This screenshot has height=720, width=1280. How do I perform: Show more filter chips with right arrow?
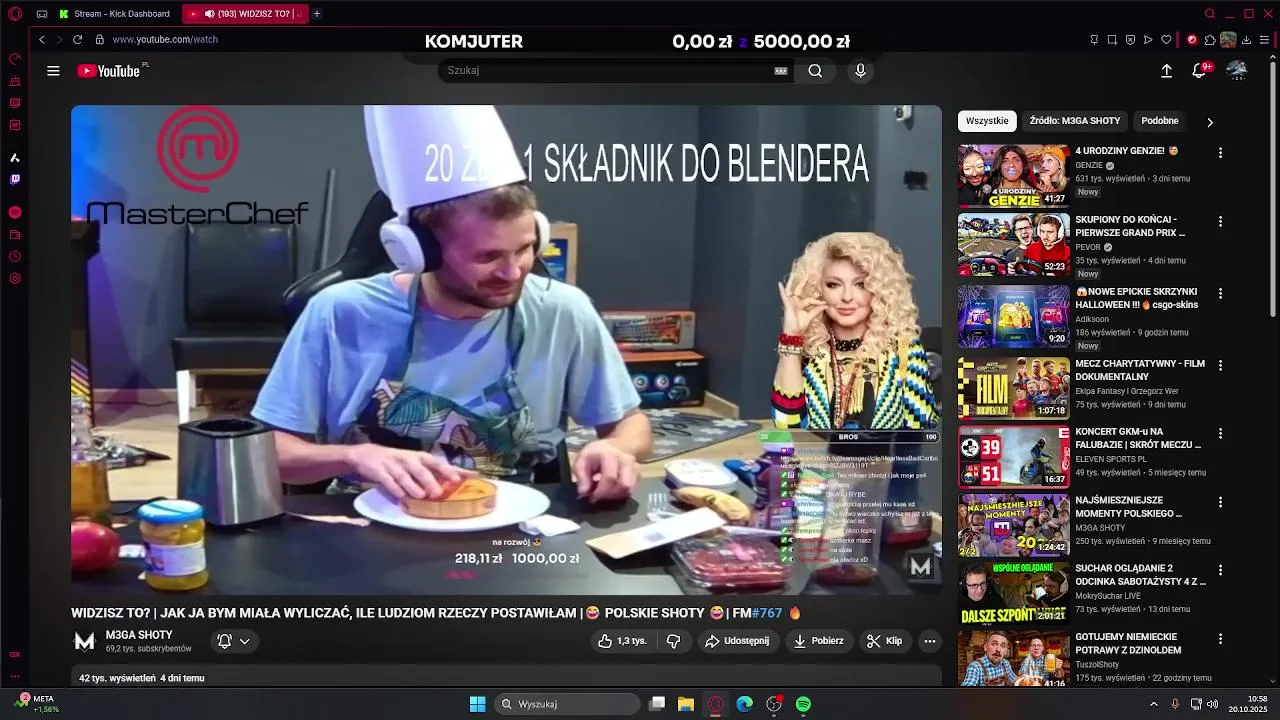(x=1209, y=122)
